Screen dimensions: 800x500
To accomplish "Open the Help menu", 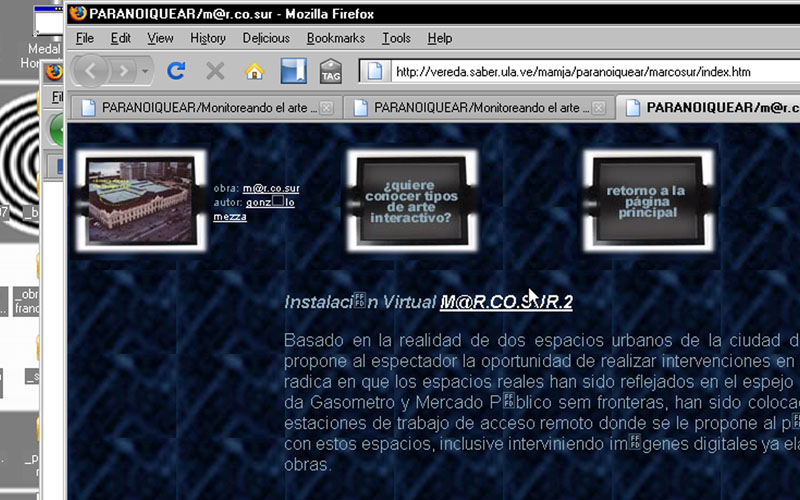I will point(439,38).
